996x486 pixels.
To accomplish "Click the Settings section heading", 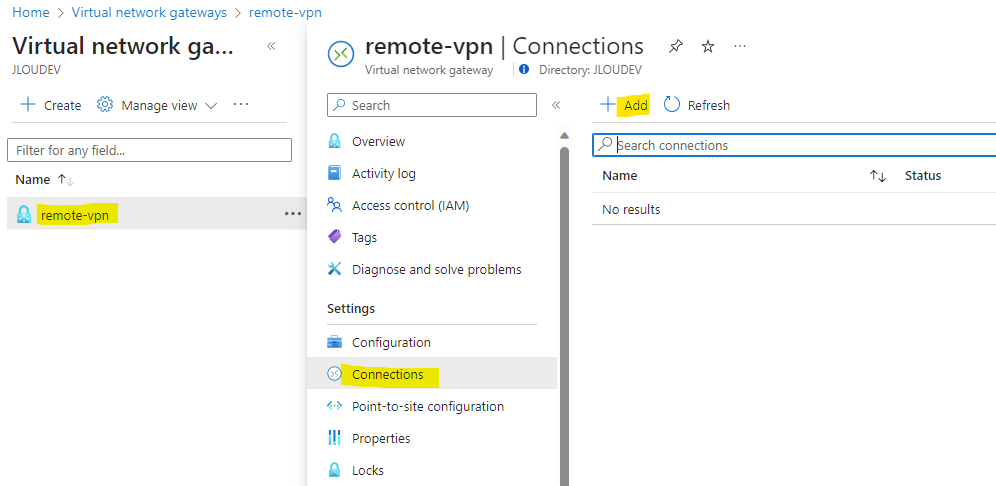I will (351, 309).
